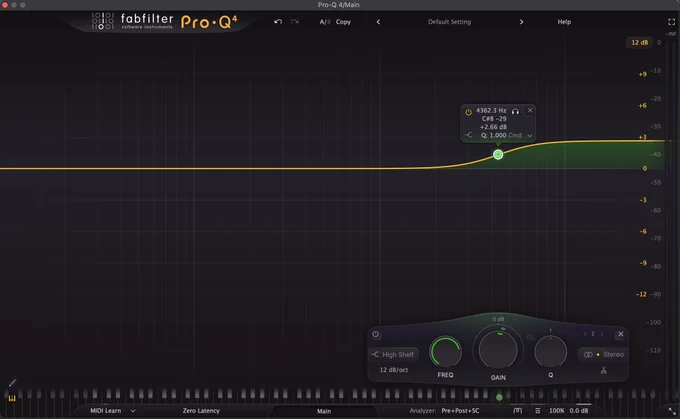Screen dimensions: 680x419
Task: Select the previous band with left arrow
Action: point(585,334)
